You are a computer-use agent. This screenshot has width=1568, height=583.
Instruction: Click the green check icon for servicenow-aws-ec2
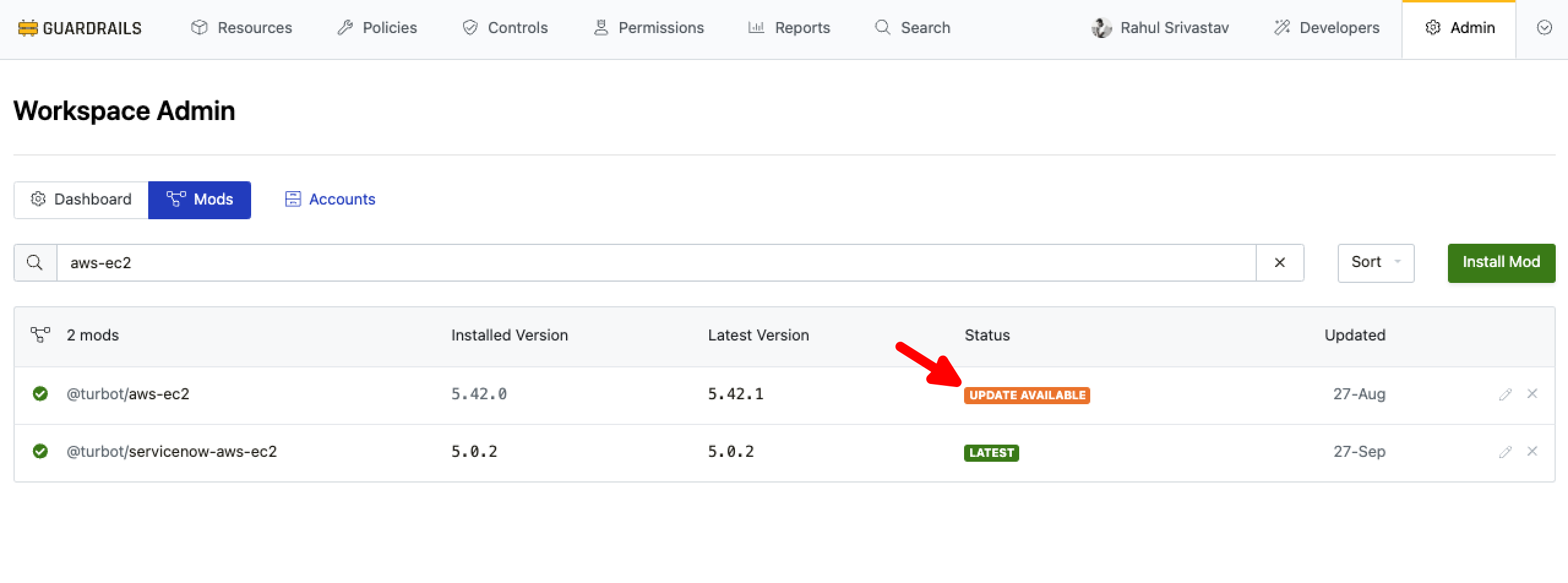tap(40, 451)
